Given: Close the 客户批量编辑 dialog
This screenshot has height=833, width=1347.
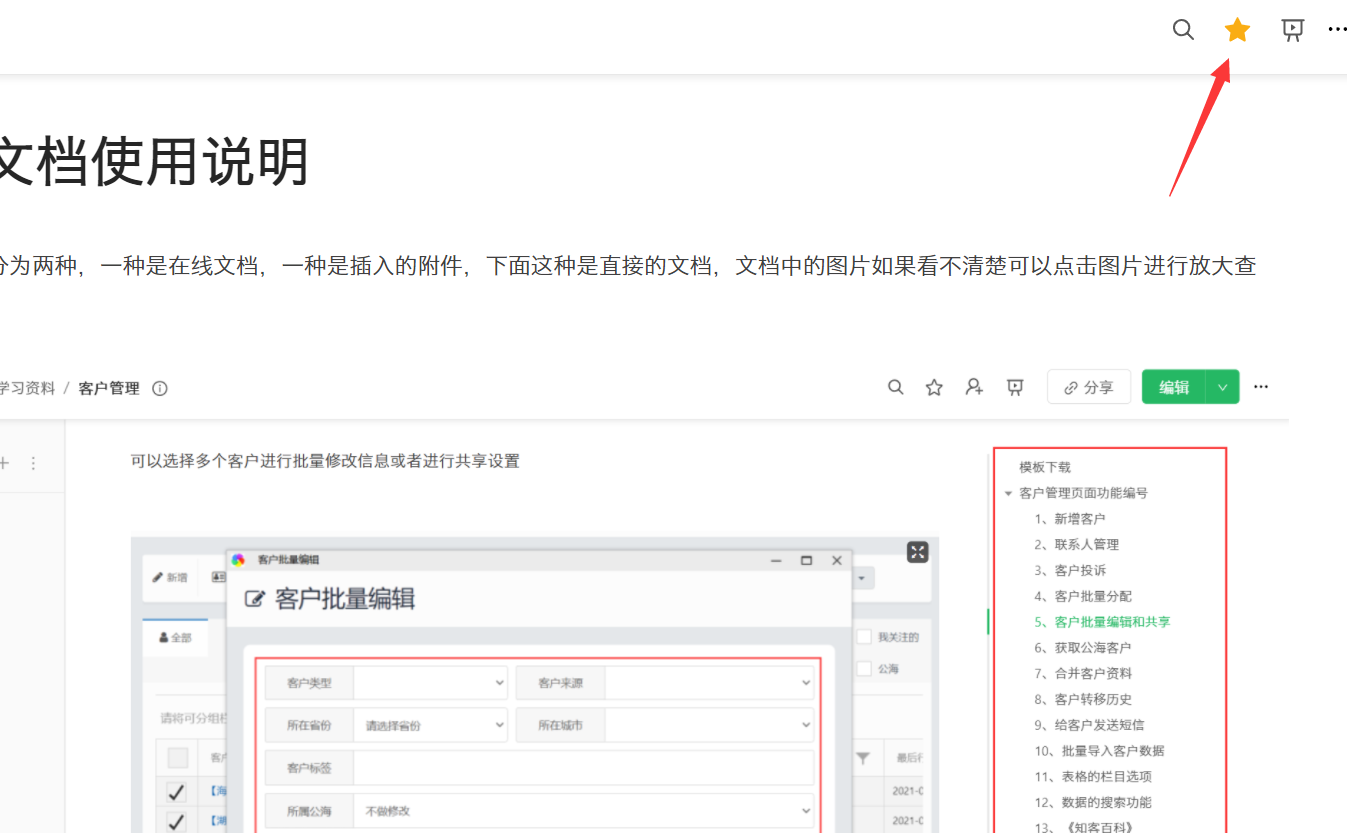Looking at the screenshot, I should (837, 561).
